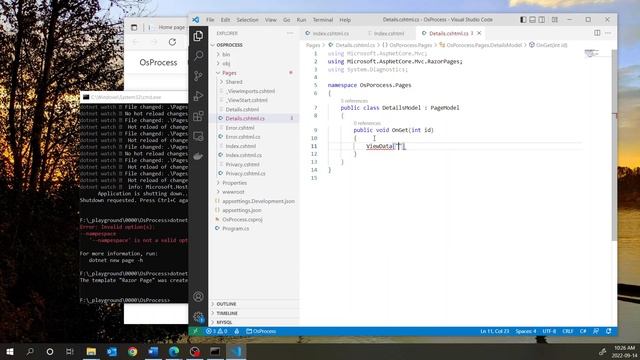The height and width of the screenshot is (360, 640).
Task: Open Source Control view in activity bar
Action: click(x=198, y=76)
